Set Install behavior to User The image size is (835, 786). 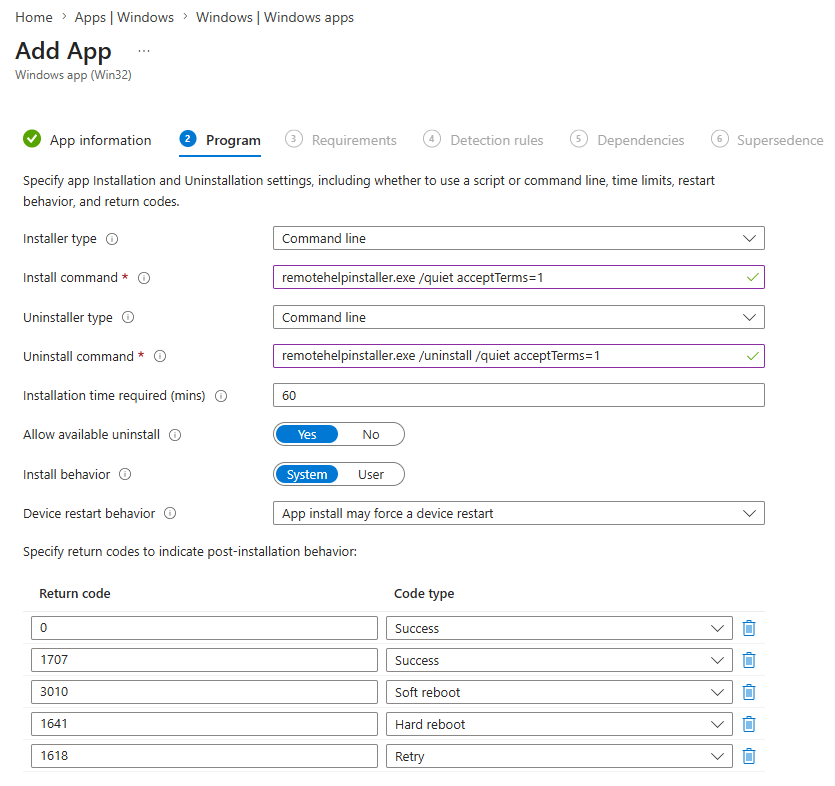click(371, 474)
